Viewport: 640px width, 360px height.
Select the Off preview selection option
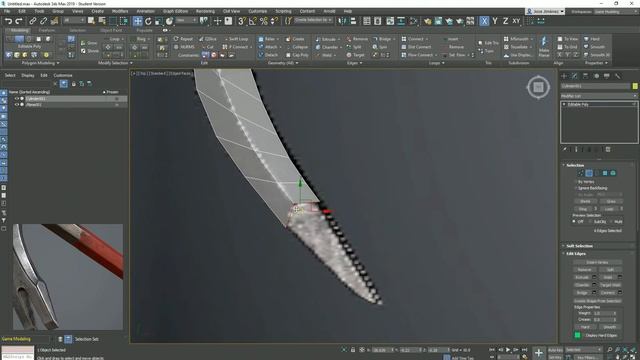tap(574, 222)
